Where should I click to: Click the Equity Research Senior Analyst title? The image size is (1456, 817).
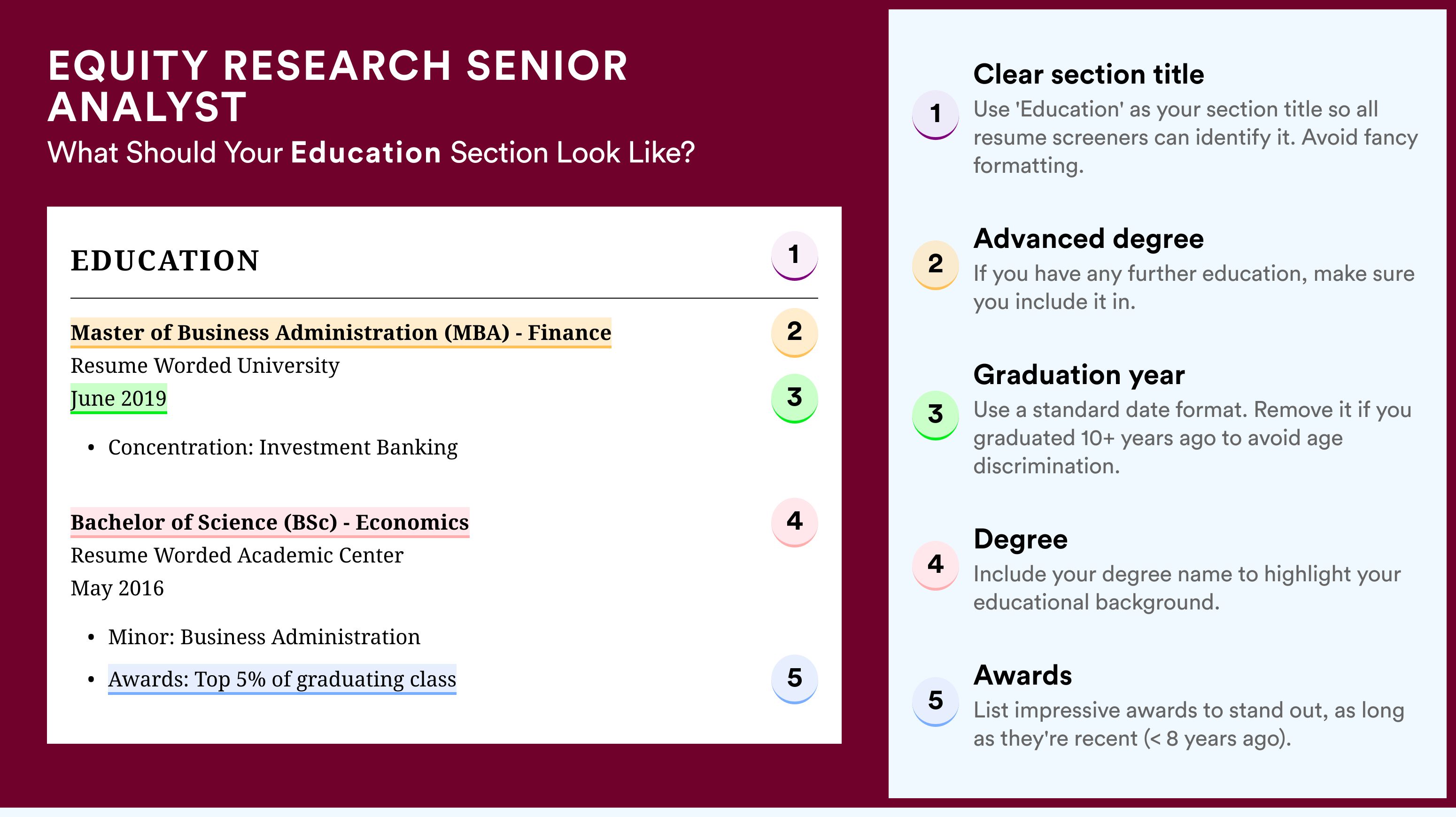pos(338,86)
